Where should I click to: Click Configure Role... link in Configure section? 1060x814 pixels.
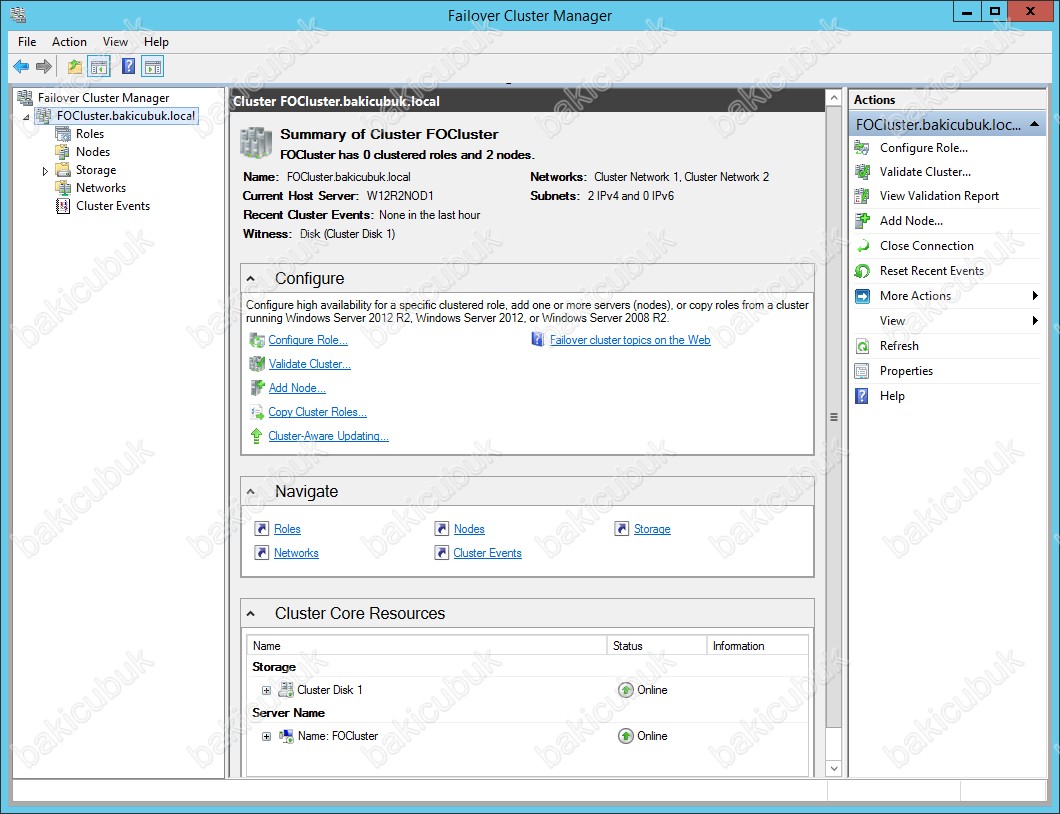308,340
